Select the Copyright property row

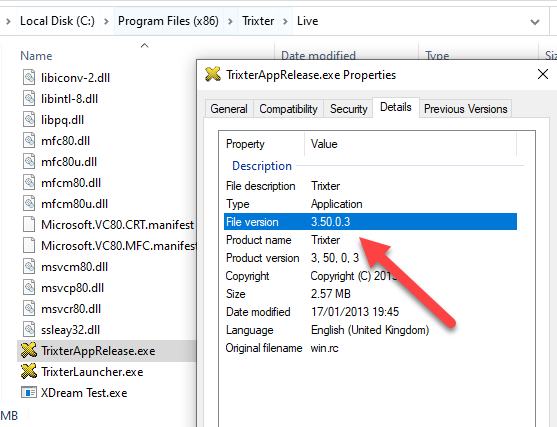(371, 276)
